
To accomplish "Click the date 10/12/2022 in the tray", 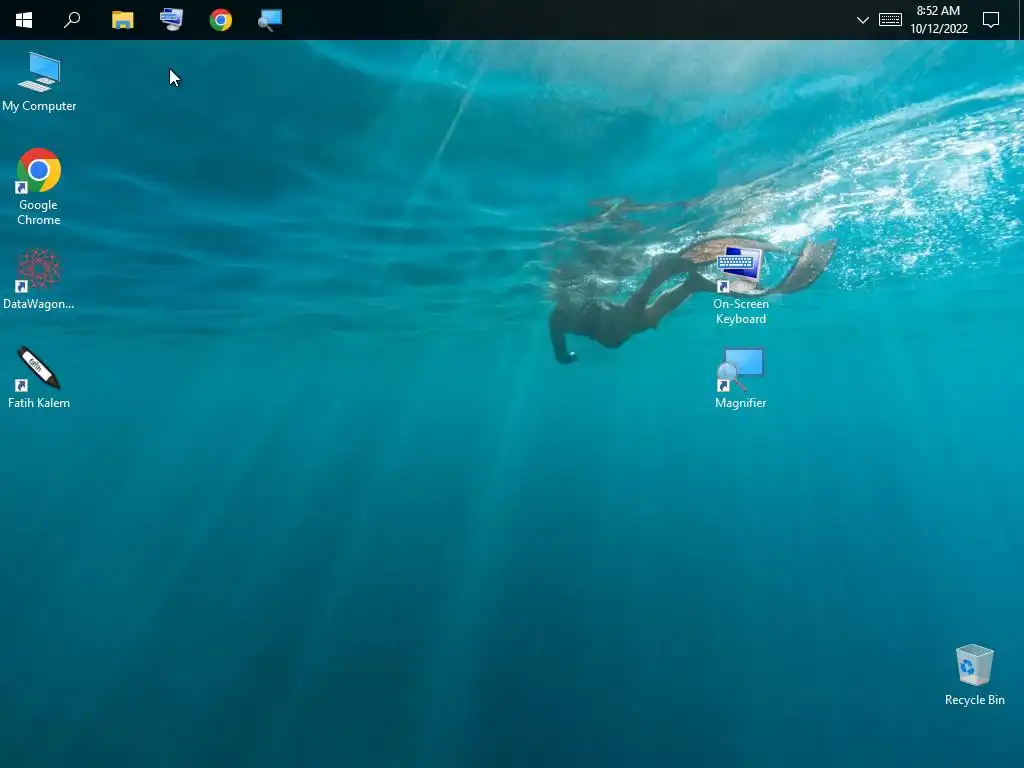I will tap(938, 29).
